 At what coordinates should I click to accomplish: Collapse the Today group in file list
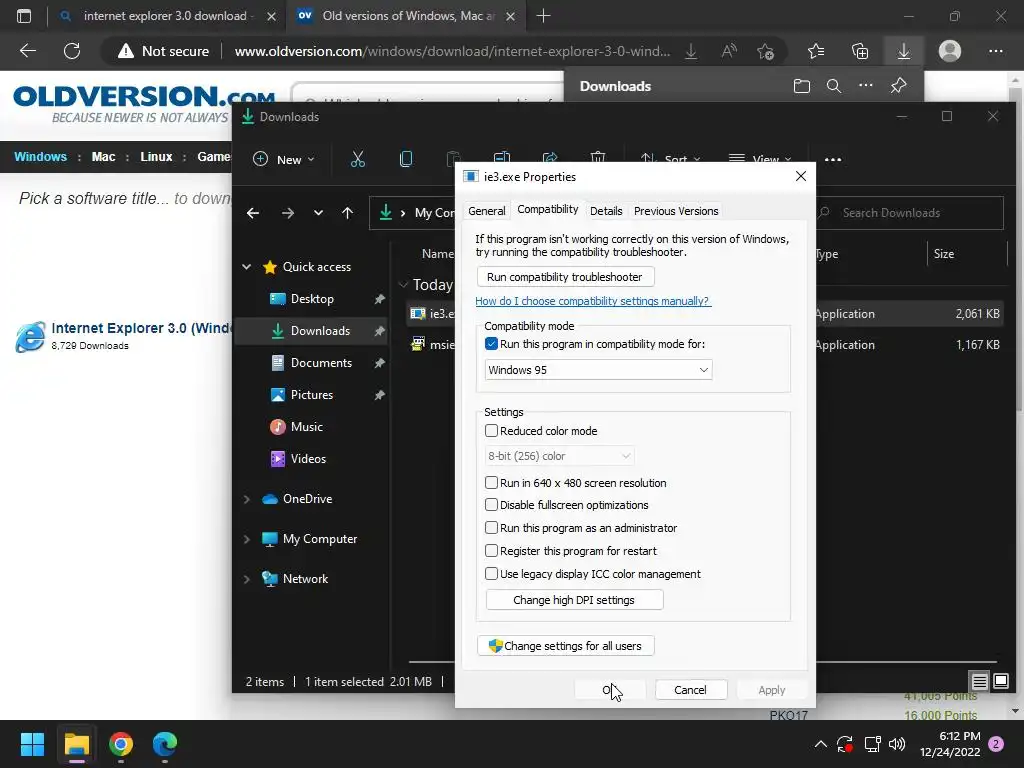404,284
